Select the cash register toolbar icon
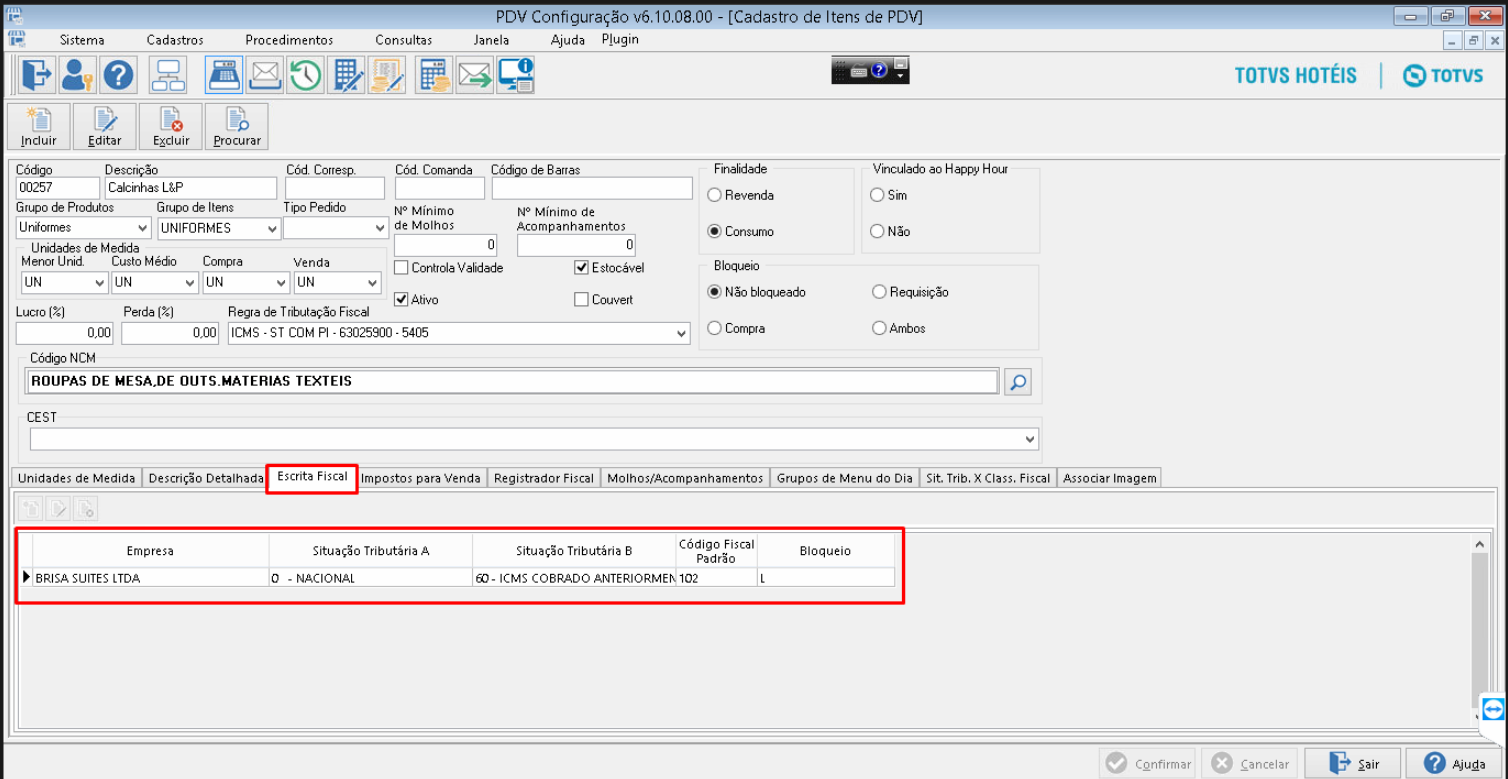The width and height of the screenshot is (1508, 779). point(224,75)
